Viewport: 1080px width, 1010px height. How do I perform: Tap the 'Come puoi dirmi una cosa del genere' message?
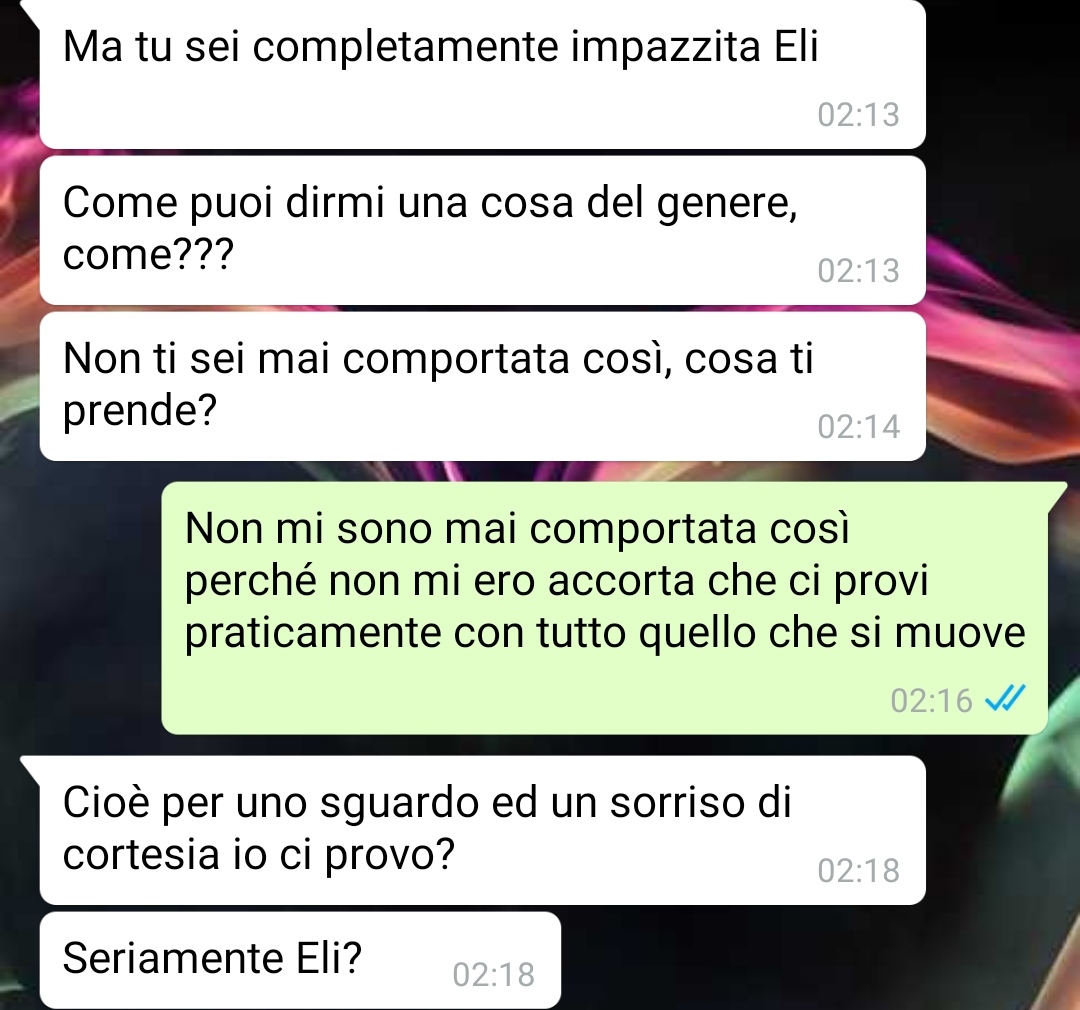482,230
